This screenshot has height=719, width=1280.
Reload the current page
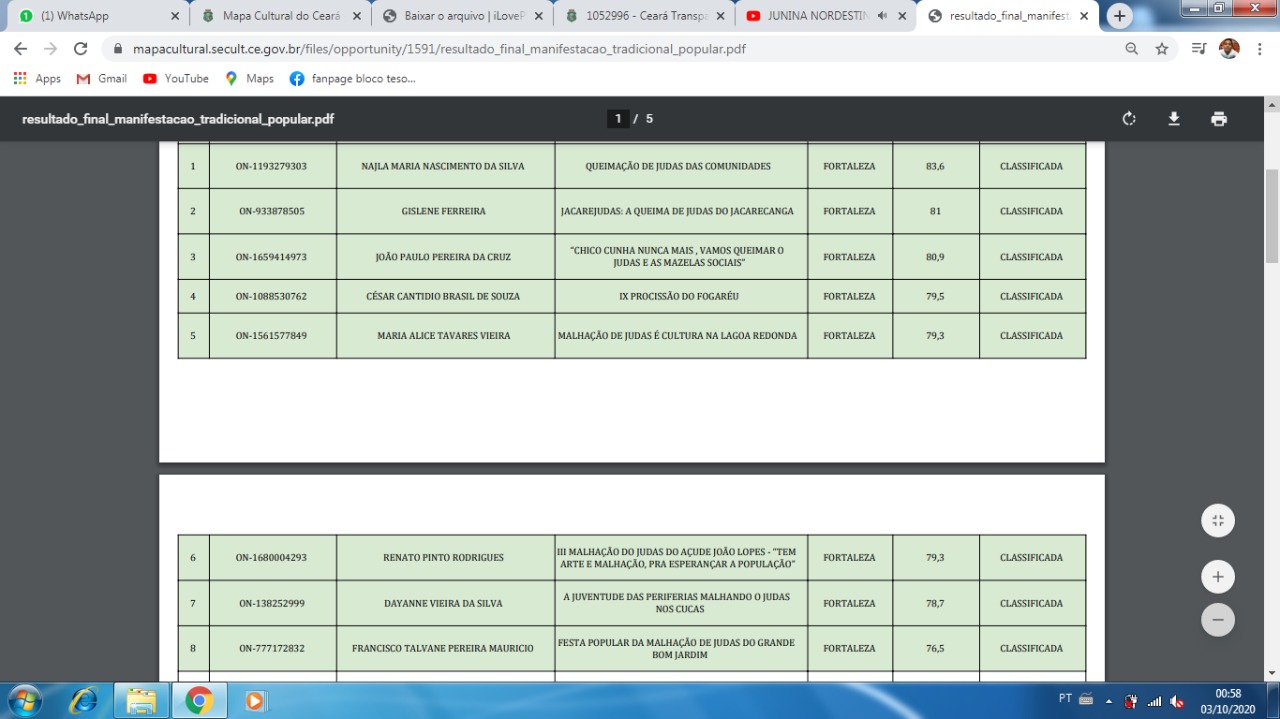pyautogui.click(x=81, y=49)
